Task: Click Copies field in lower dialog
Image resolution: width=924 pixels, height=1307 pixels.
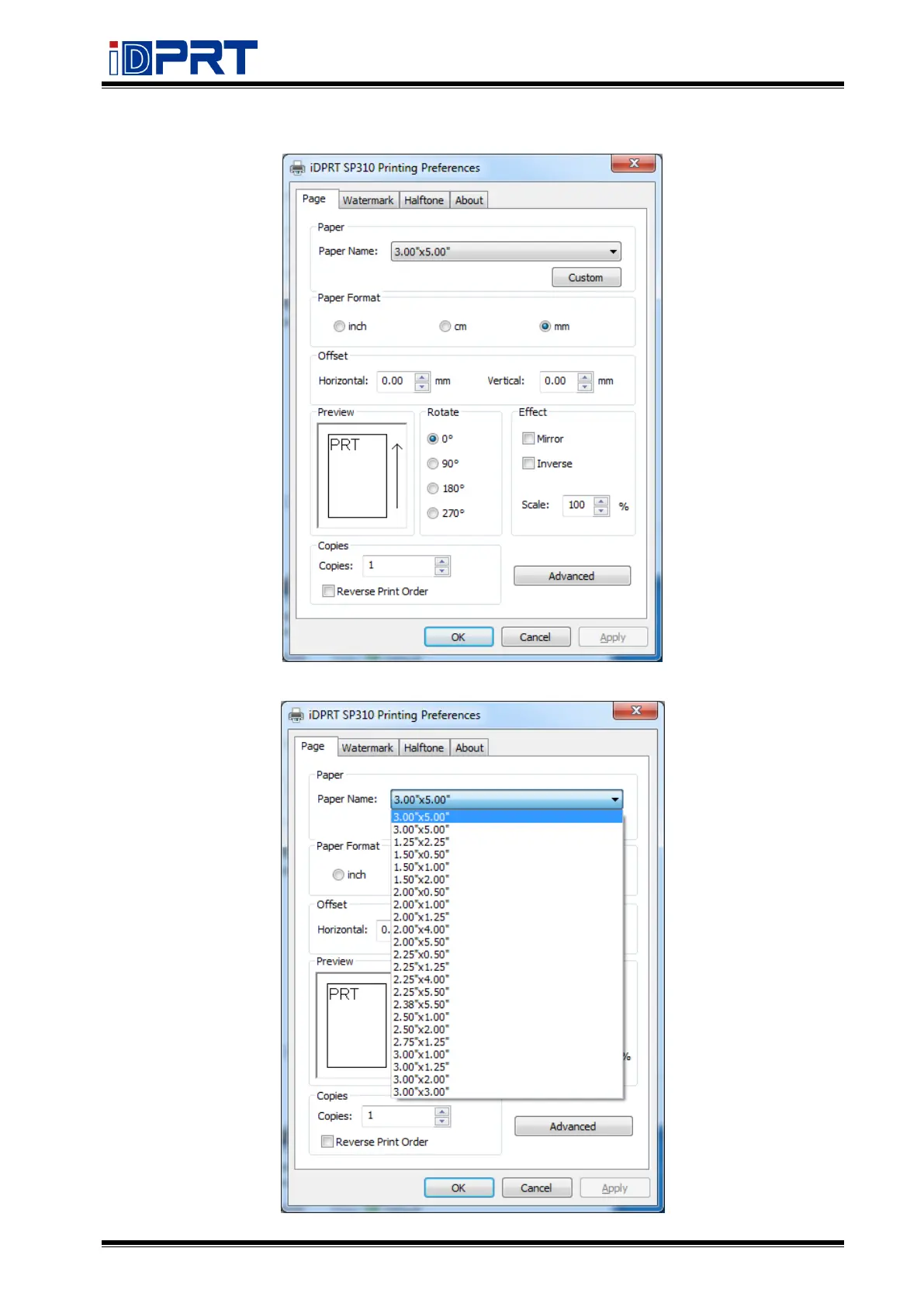Action: coord(398,1116)
